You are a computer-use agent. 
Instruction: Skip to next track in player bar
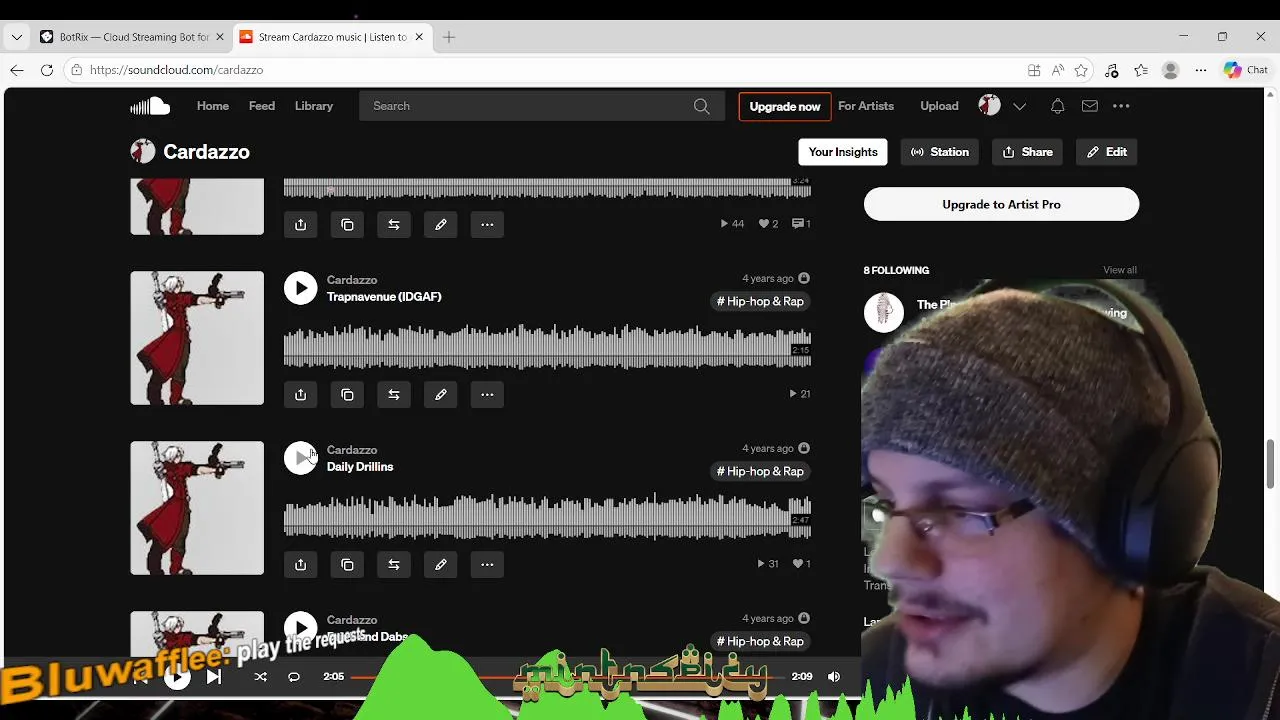[x=214, y=677]
